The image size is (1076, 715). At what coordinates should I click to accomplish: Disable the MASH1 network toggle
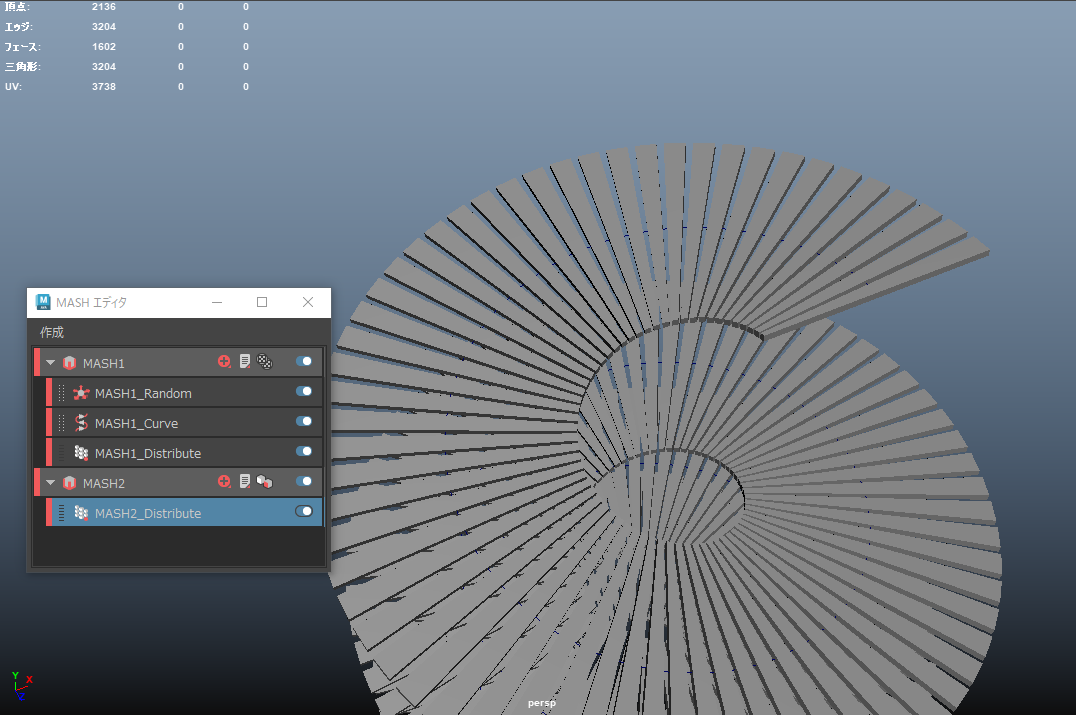click(304, 362)
